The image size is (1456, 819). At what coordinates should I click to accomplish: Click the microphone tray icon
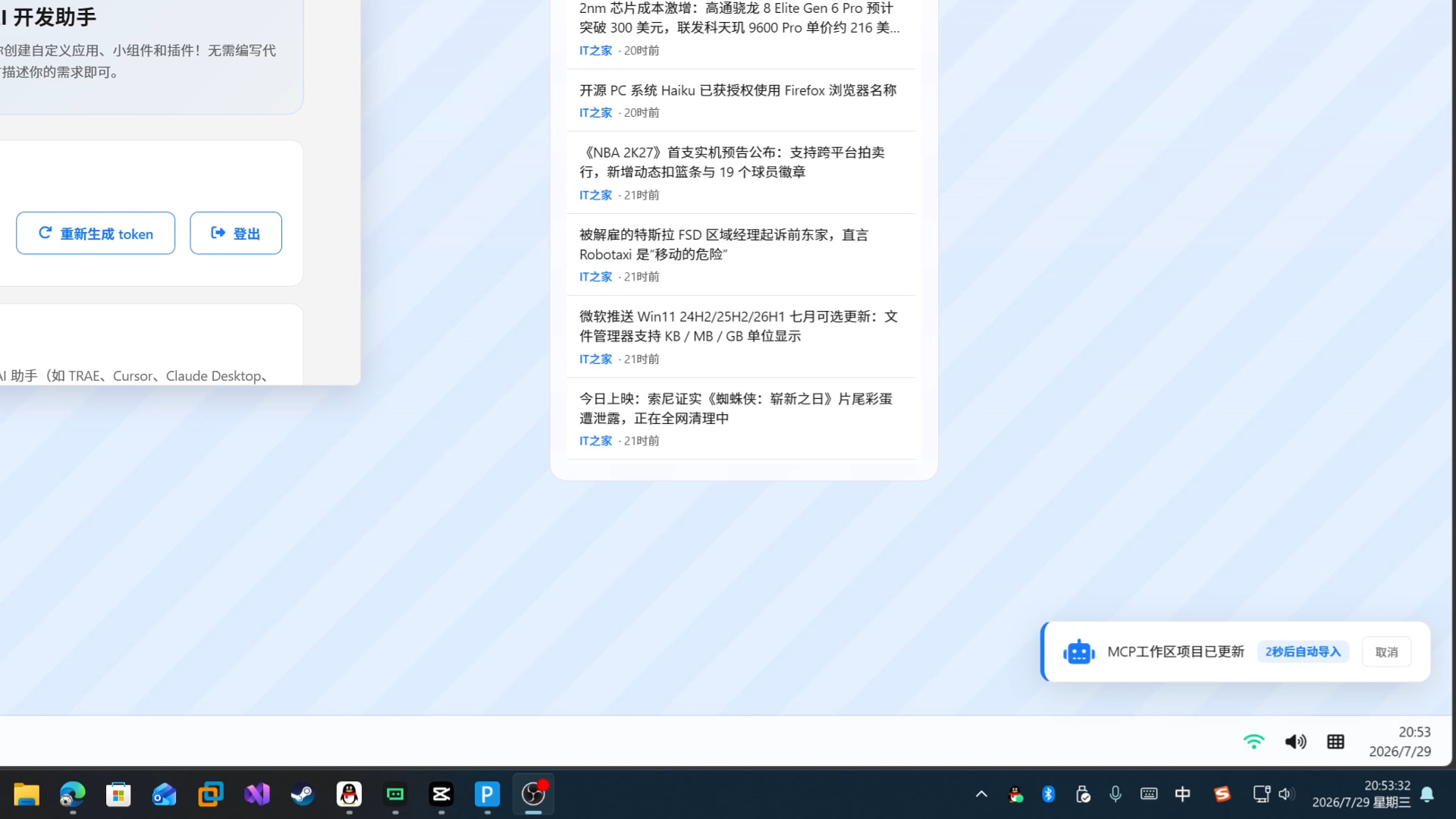(x=1116, y=794)
